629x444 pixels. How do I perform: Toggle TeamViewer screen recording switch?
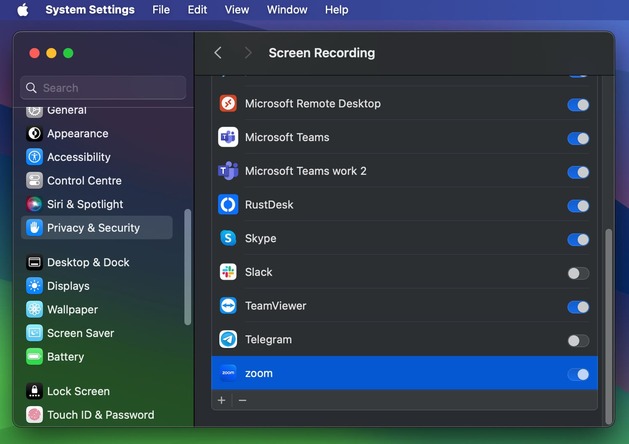[578, 307]
